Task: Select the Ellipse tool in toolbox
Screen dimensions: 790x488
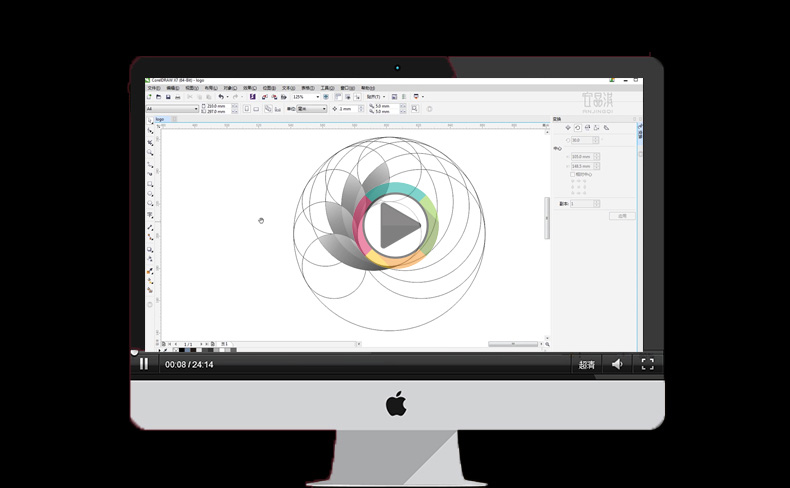Action: [150, 194]
